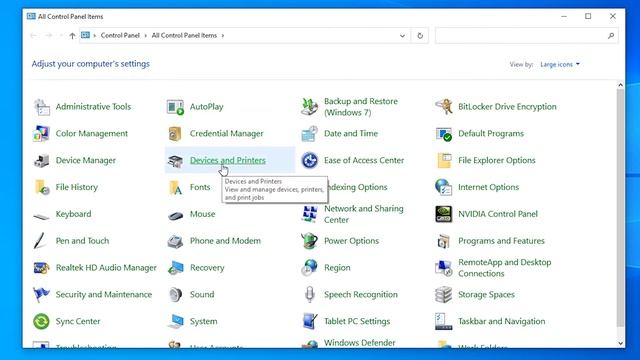Open the Administrative Tools icon
The height and width of the screenshot is (360, 640).
(42, 107)
